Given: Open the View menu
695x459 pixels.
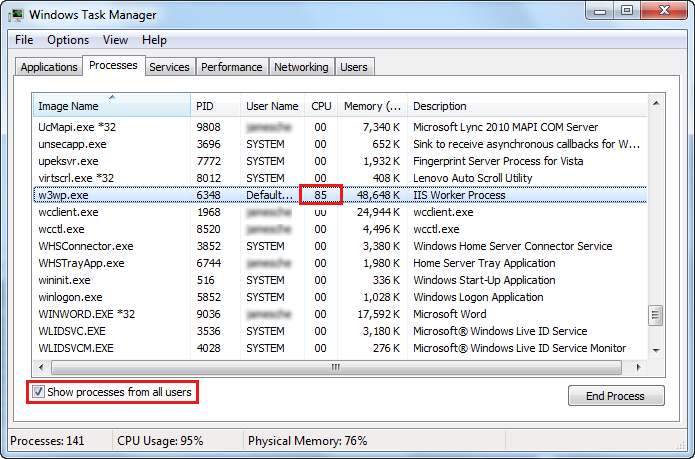Looking at the screenshot, I should (115, 40).
